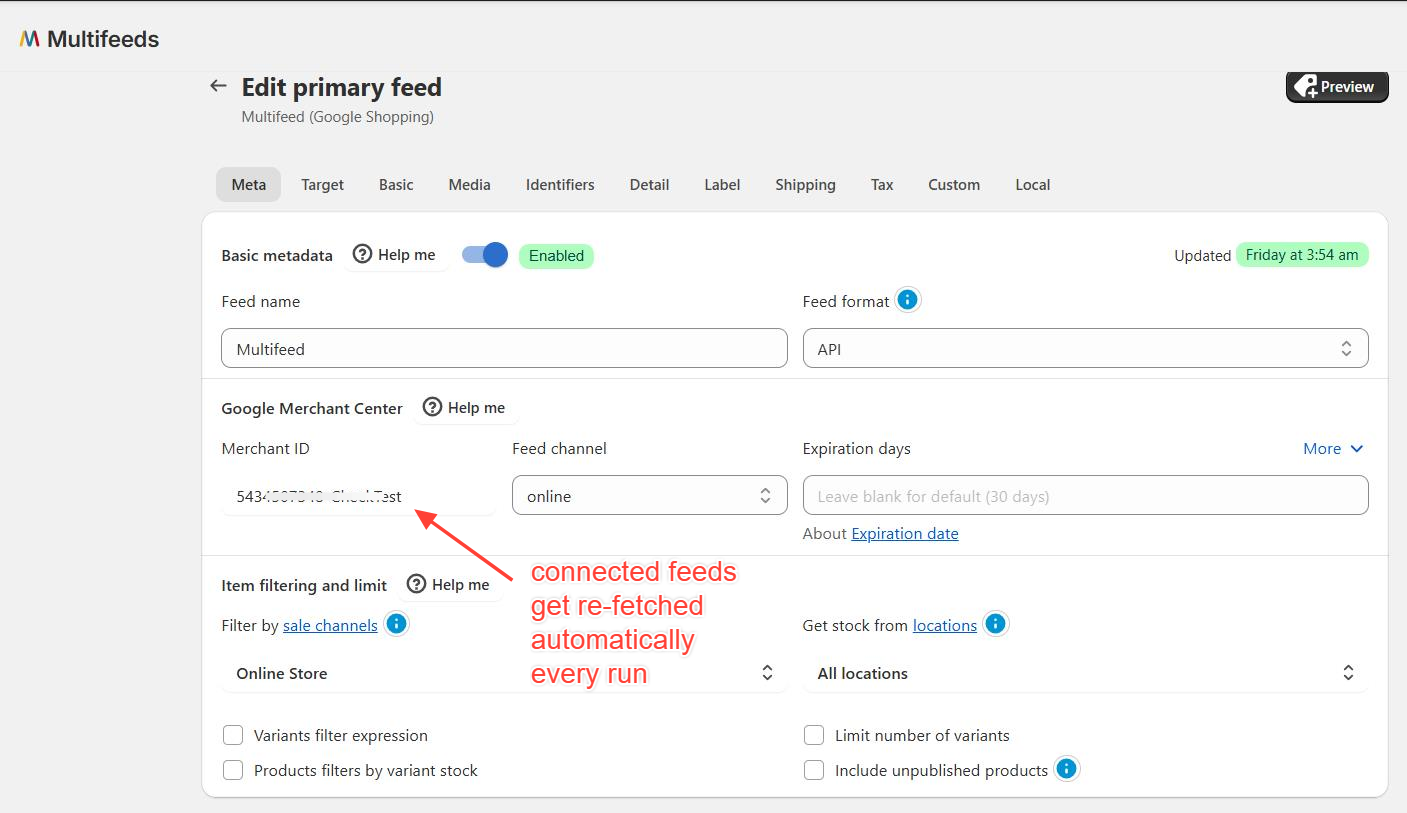Click the 'Friday at 3:54 am' updated badge
Screen dimensions: 1407x813
(x=1302, y=255)
